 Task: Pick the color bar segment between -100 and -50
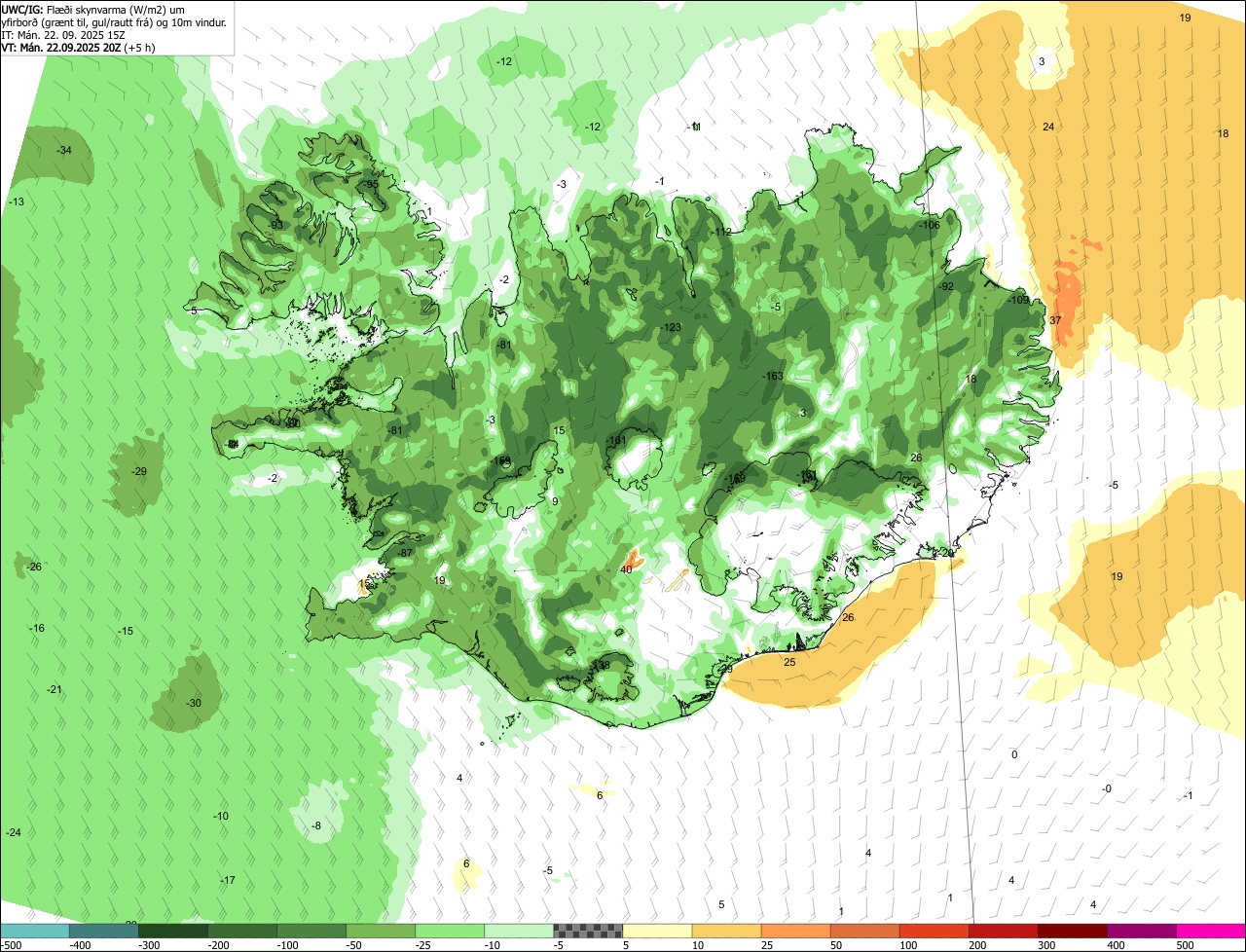(x=311, y=931)
